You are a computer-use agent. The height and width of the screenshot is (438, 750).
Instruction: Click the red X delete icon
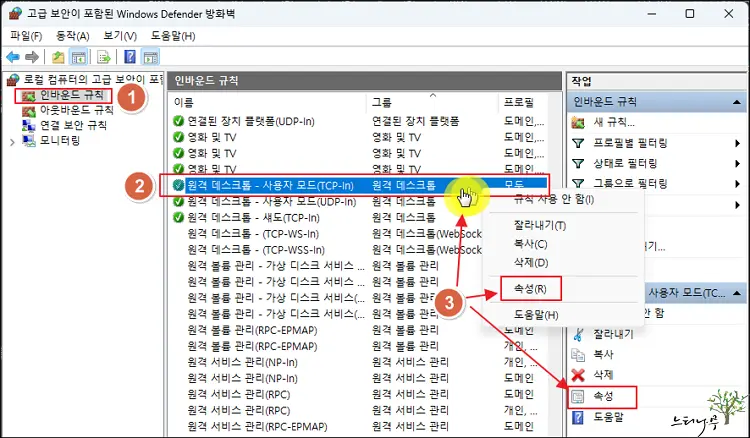coord(578,375)
